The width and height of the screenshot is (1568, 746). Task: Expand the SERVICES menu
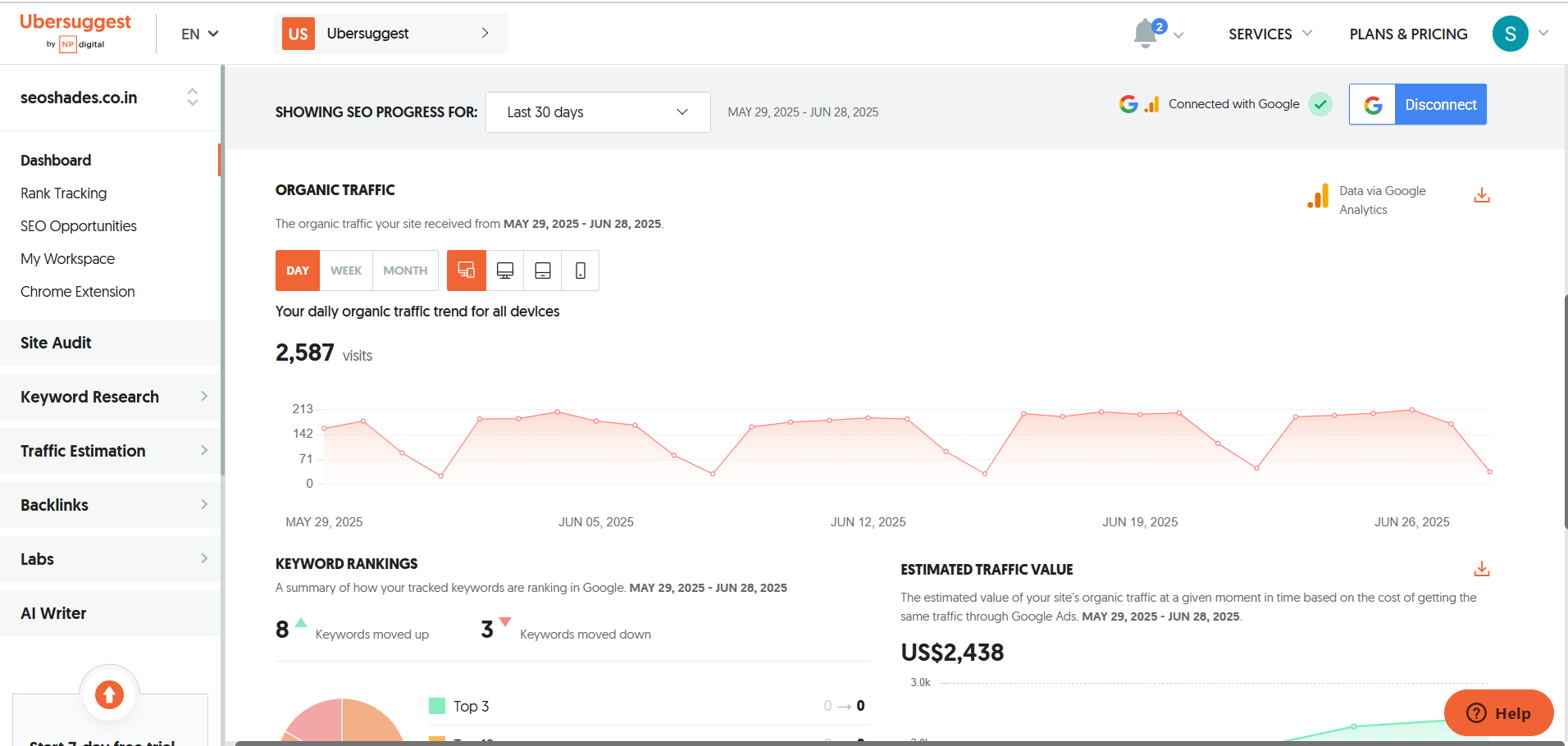tap(1269, 34)
